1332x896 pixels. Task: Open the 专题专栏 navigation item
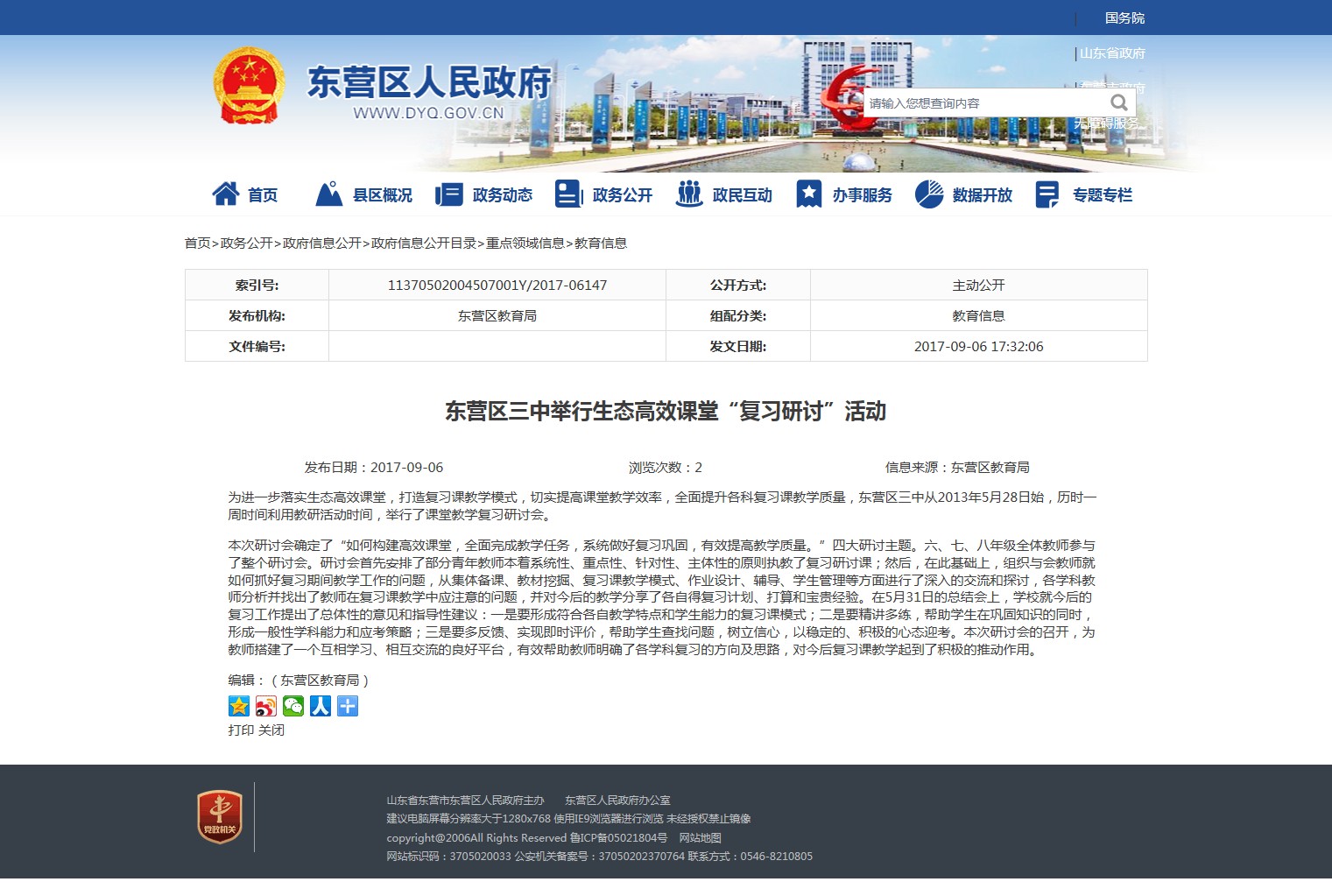click(x=1084, y=194)
